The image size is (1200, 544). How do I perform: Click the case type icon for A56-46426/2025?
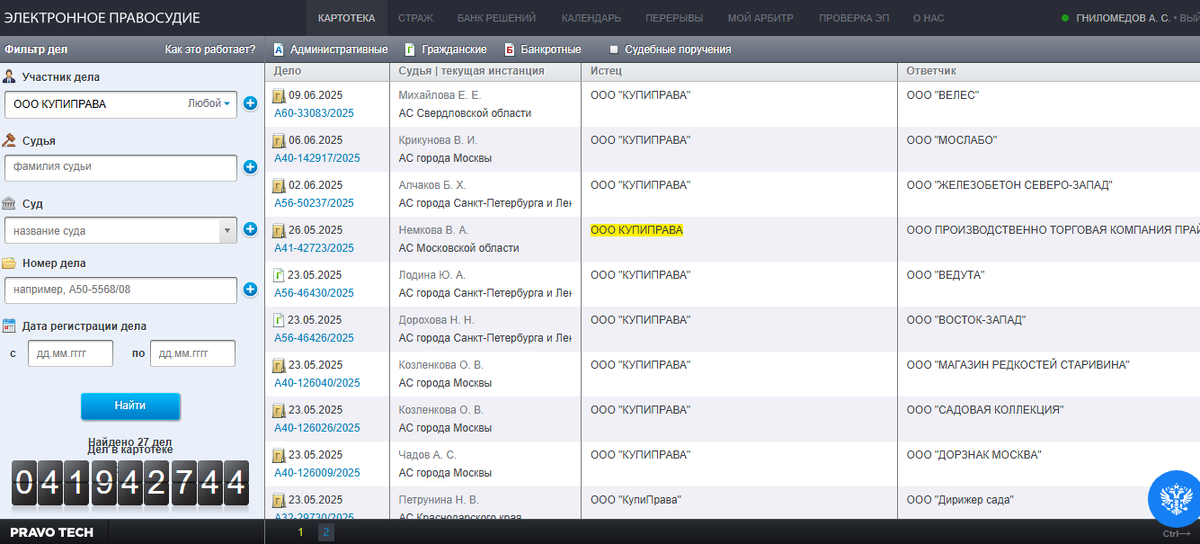pyautogui.click(x=279, y=320)
